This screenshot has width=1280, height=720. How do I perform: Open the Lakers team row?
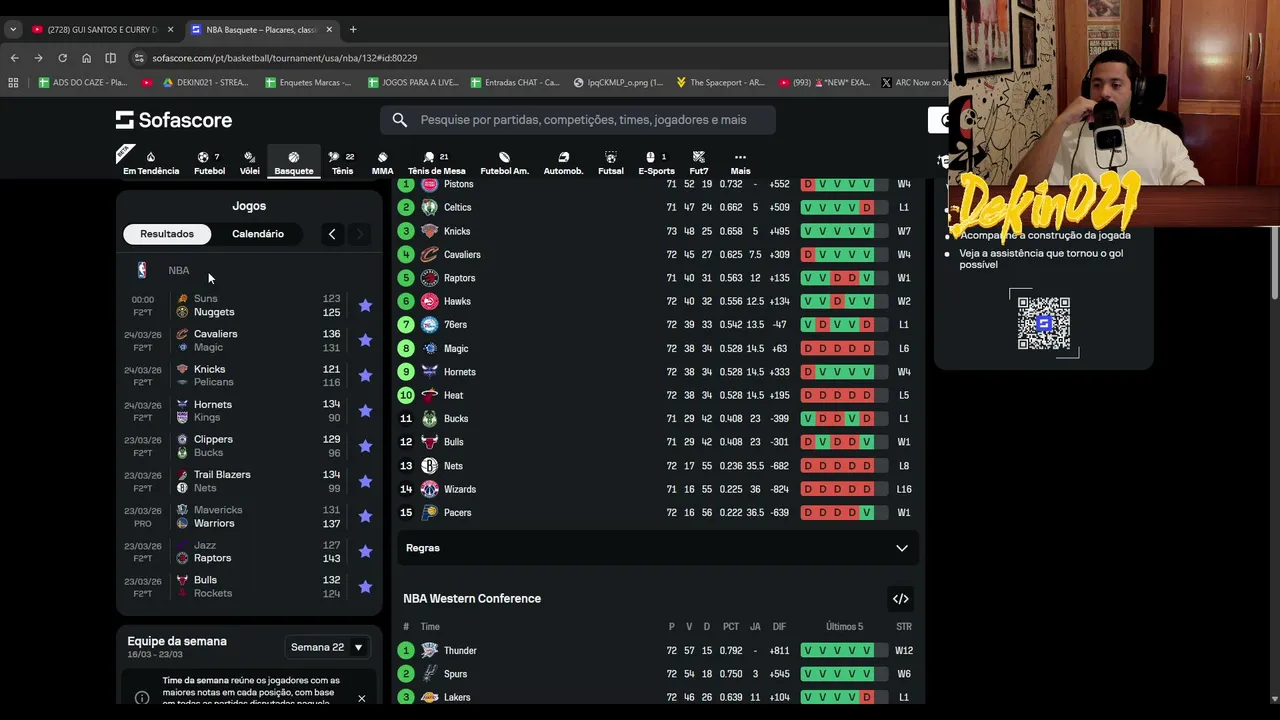657,697
